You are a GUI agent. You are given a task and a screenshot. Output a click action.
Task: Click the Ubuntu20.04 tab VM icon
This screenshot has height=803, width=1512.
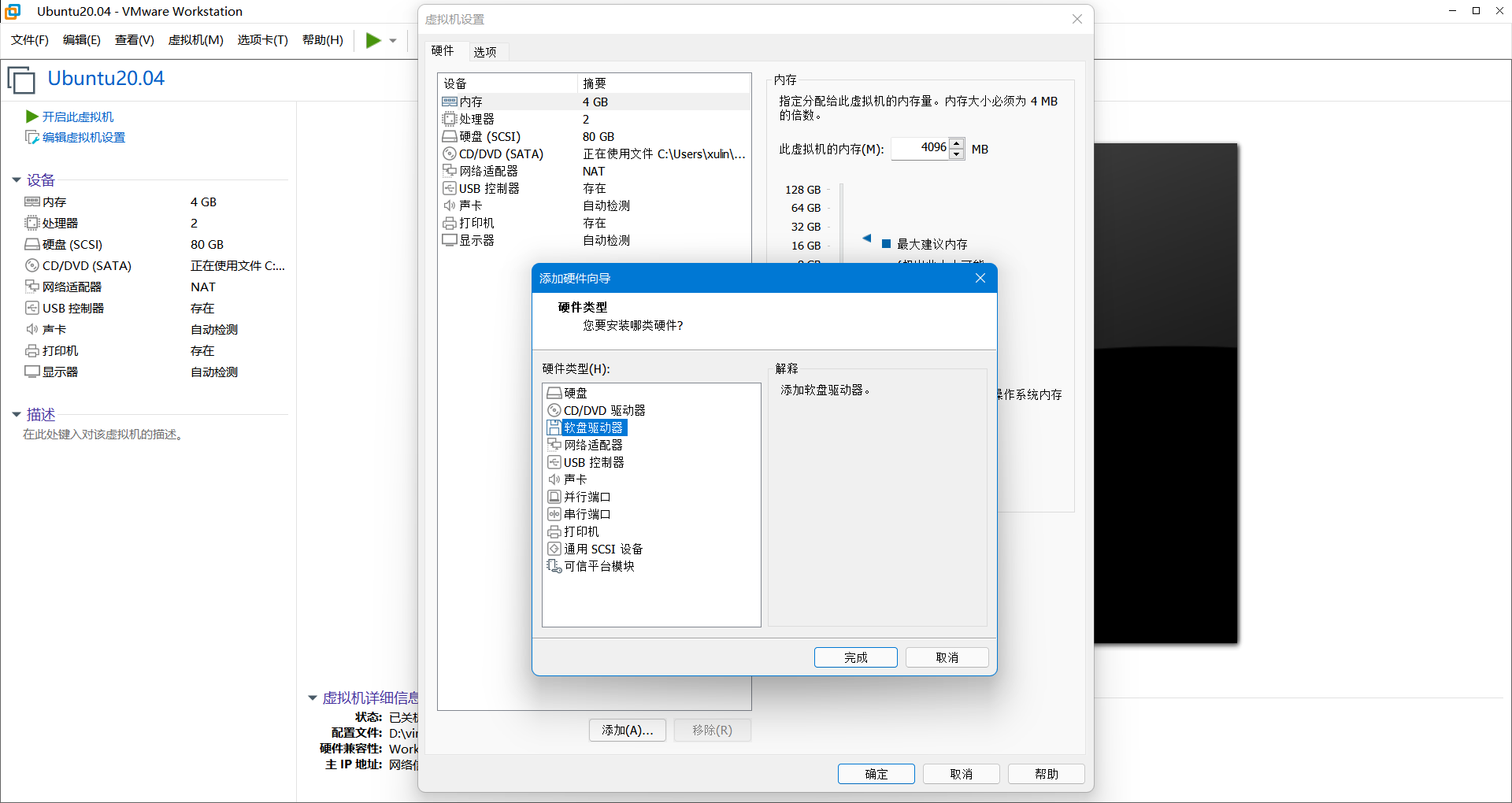click(21, 80)
